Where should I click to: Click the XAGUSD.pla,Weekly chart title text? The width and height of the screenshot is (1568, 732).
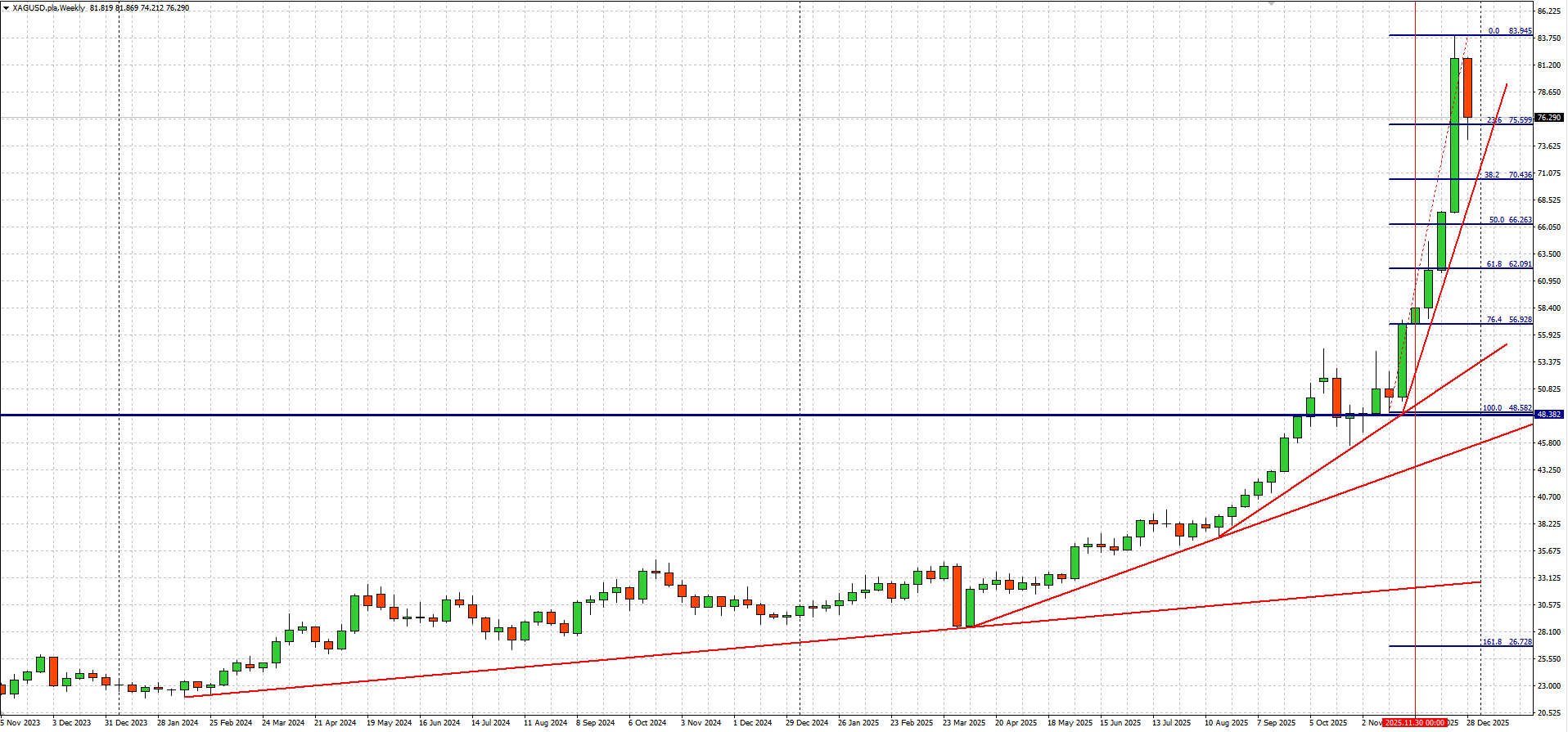[x=48, y=7]
